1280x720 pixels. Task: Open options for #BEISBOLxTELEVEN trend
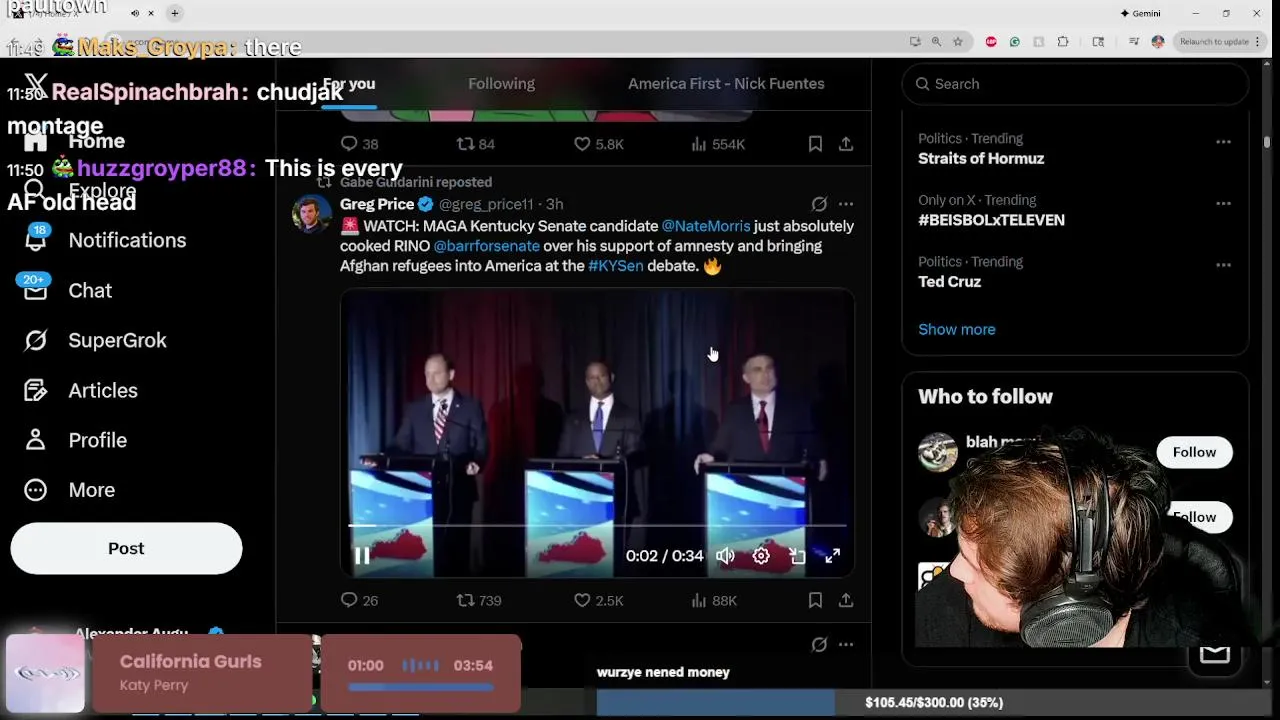[1223, 203]
